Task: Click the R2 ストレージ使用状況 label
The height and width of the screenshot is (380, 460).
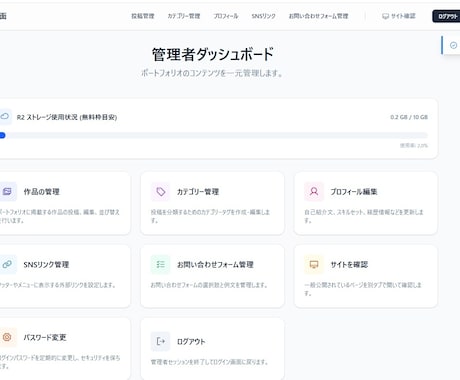Action: pos(67,117)
